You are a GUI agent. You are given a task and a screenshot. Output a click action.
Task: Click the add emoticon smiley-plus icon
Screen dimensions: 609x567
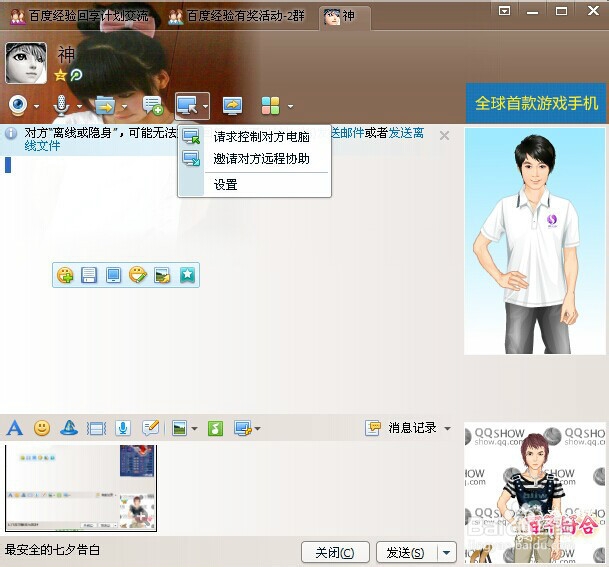tap(65, 275)
